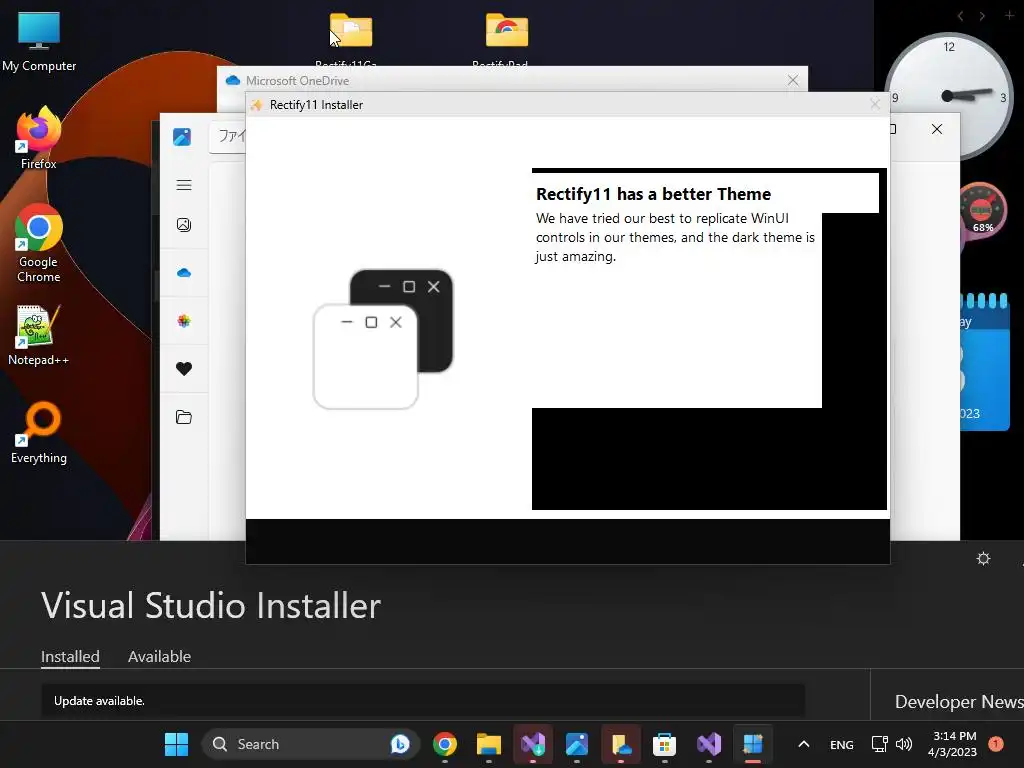Launch Firefox from the desktop
This screenshot has height=768, width=1024.
[39, 138]
